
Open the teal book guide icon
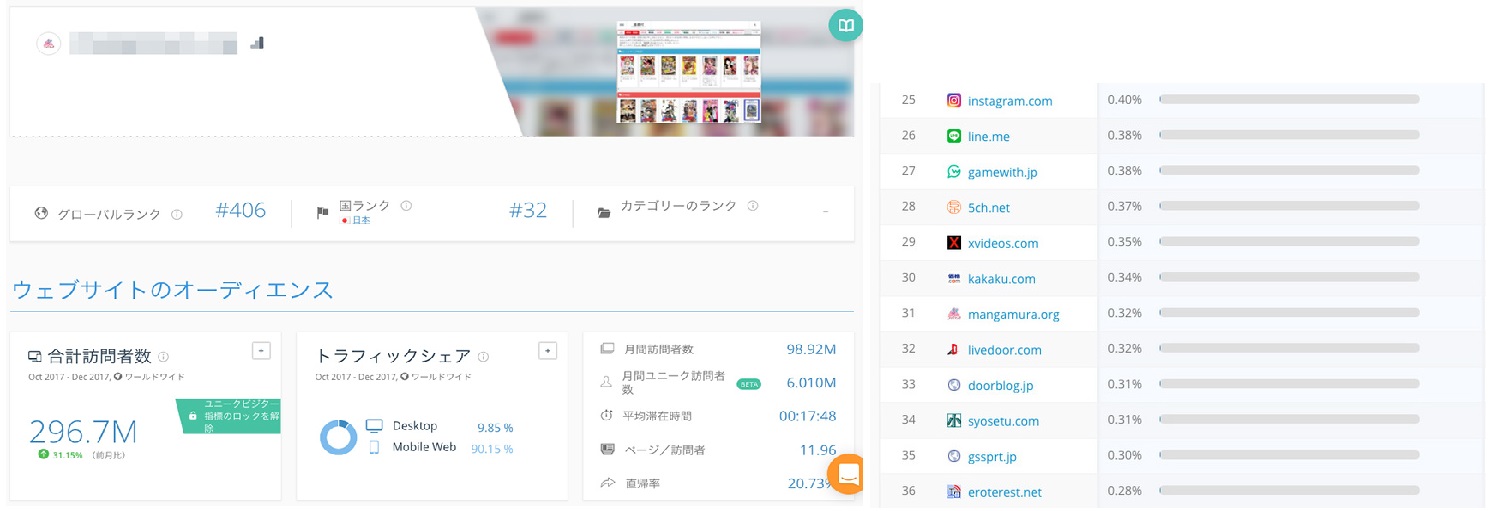pyautogui.click(x=846, y=26)
